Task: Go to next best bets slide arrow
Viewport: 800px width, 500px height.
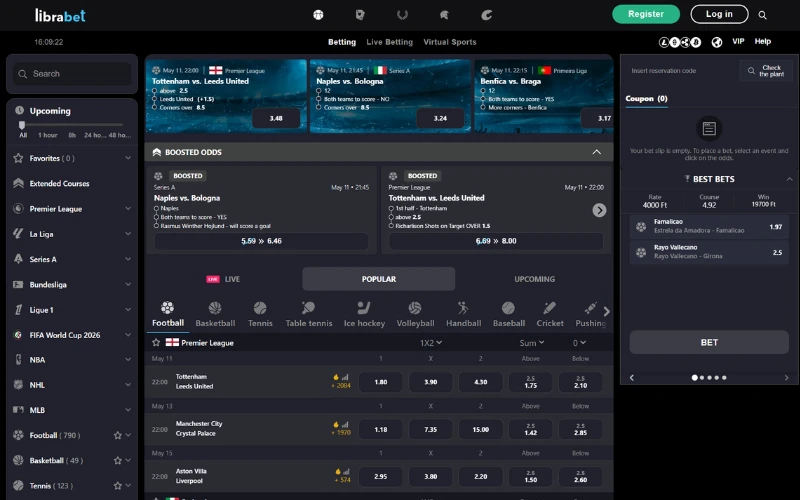Action: click(x=786, y=378)
